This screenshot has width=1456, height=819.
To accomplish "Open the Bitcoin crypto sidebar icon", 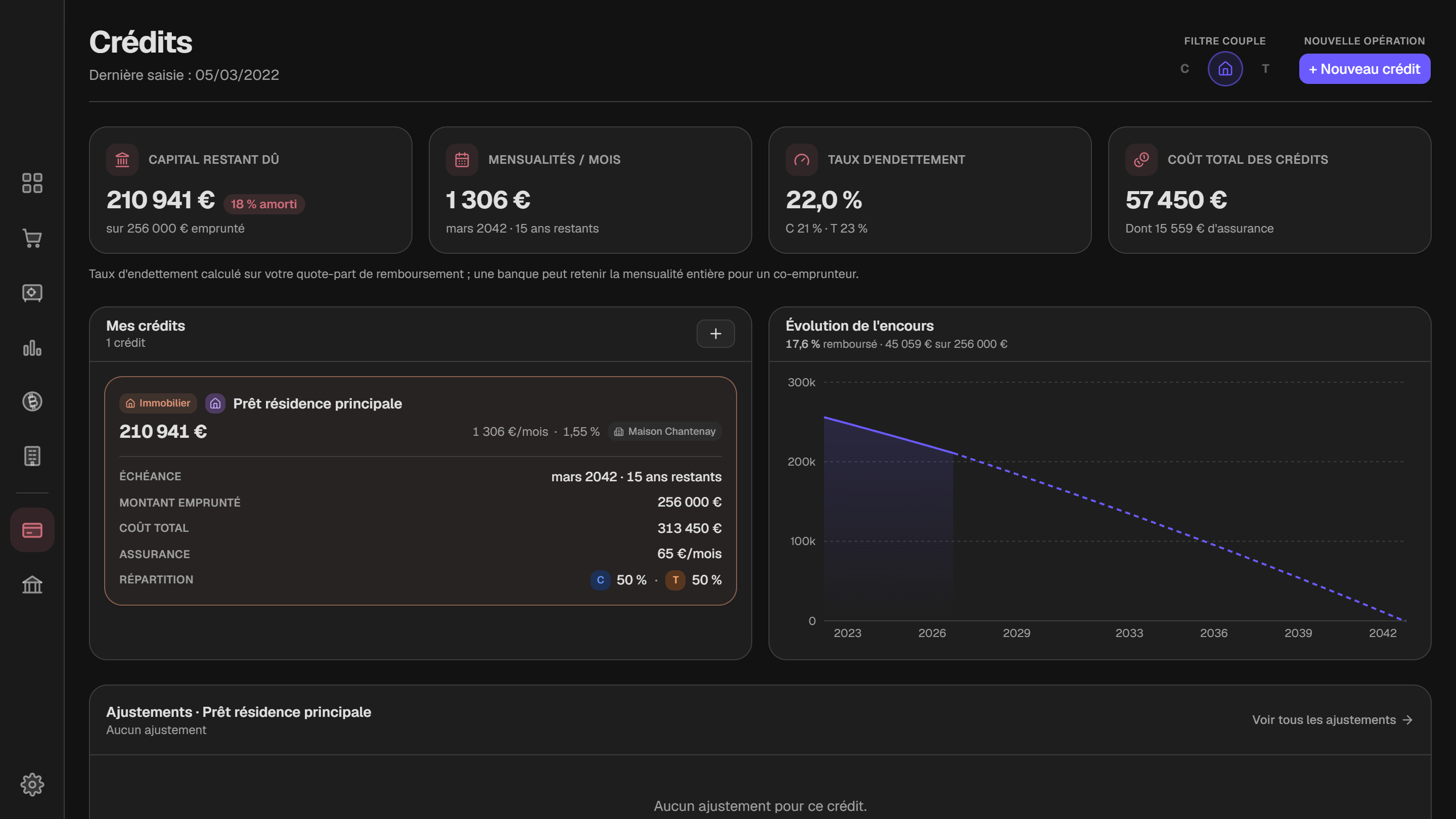I will tap(32, 401).
